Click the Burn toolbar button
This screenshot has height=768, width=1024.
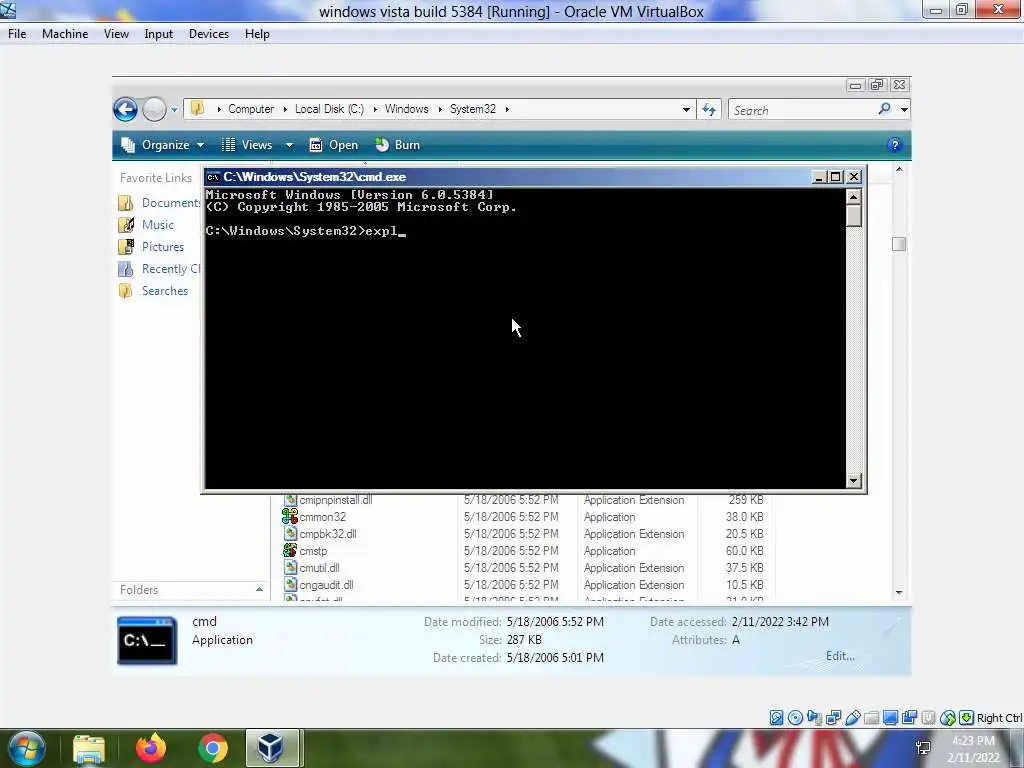(398, 145)
